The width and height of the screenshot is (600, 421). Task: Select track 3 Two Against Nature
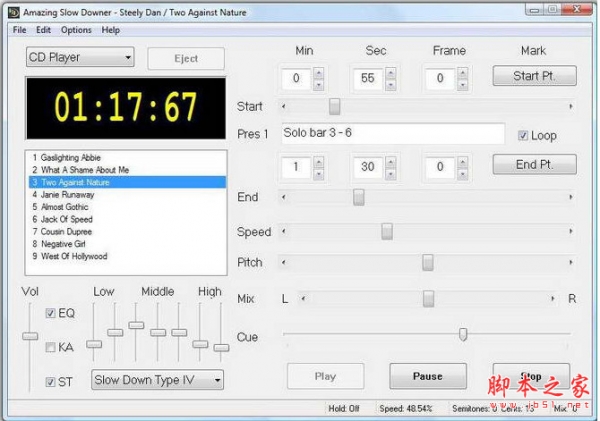point(127,182)
